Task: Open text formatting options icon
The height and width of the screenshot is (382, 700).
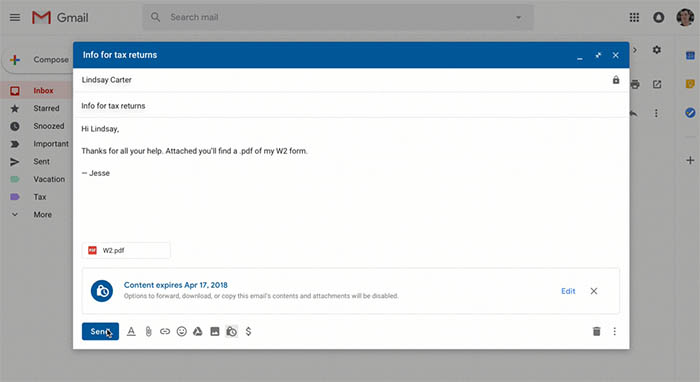Action: click(x=131, y=332)
